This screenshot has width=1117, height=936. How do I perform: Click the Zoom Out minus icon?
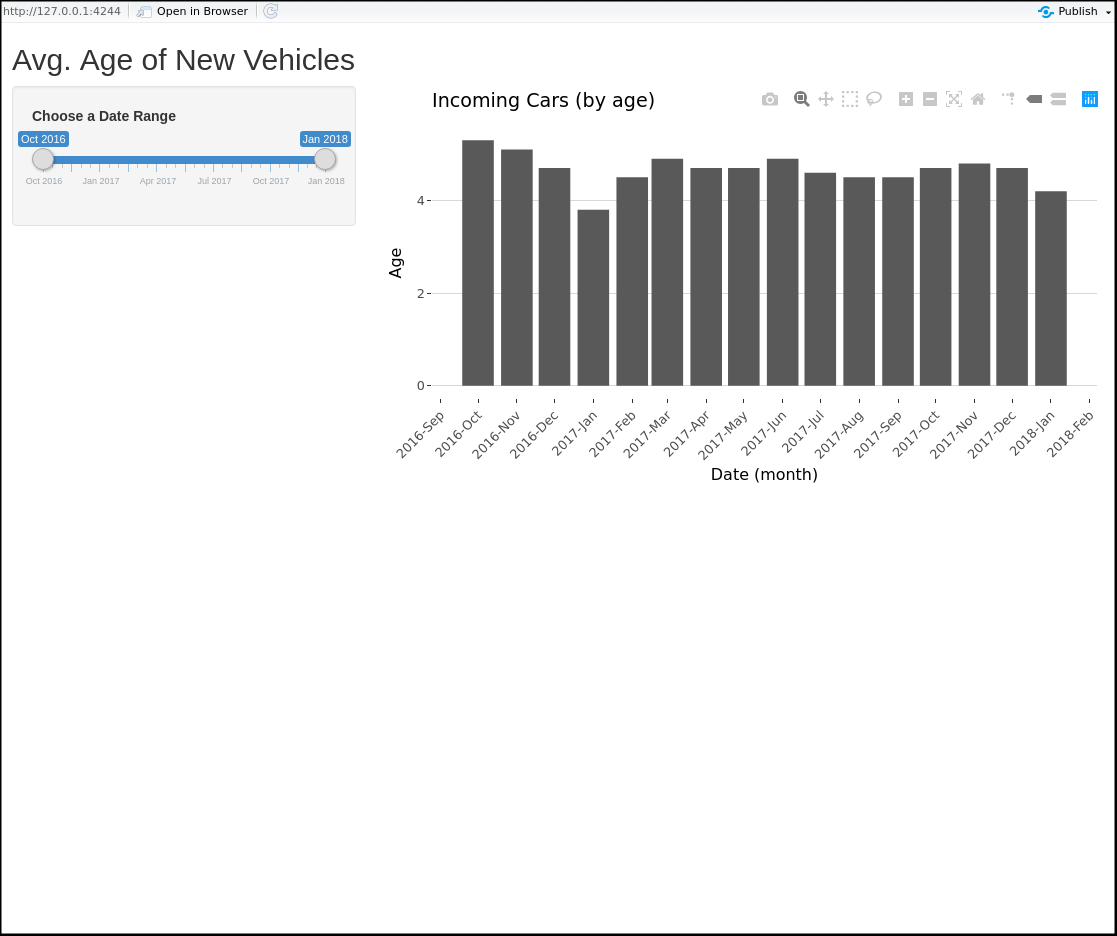point(930,99)
